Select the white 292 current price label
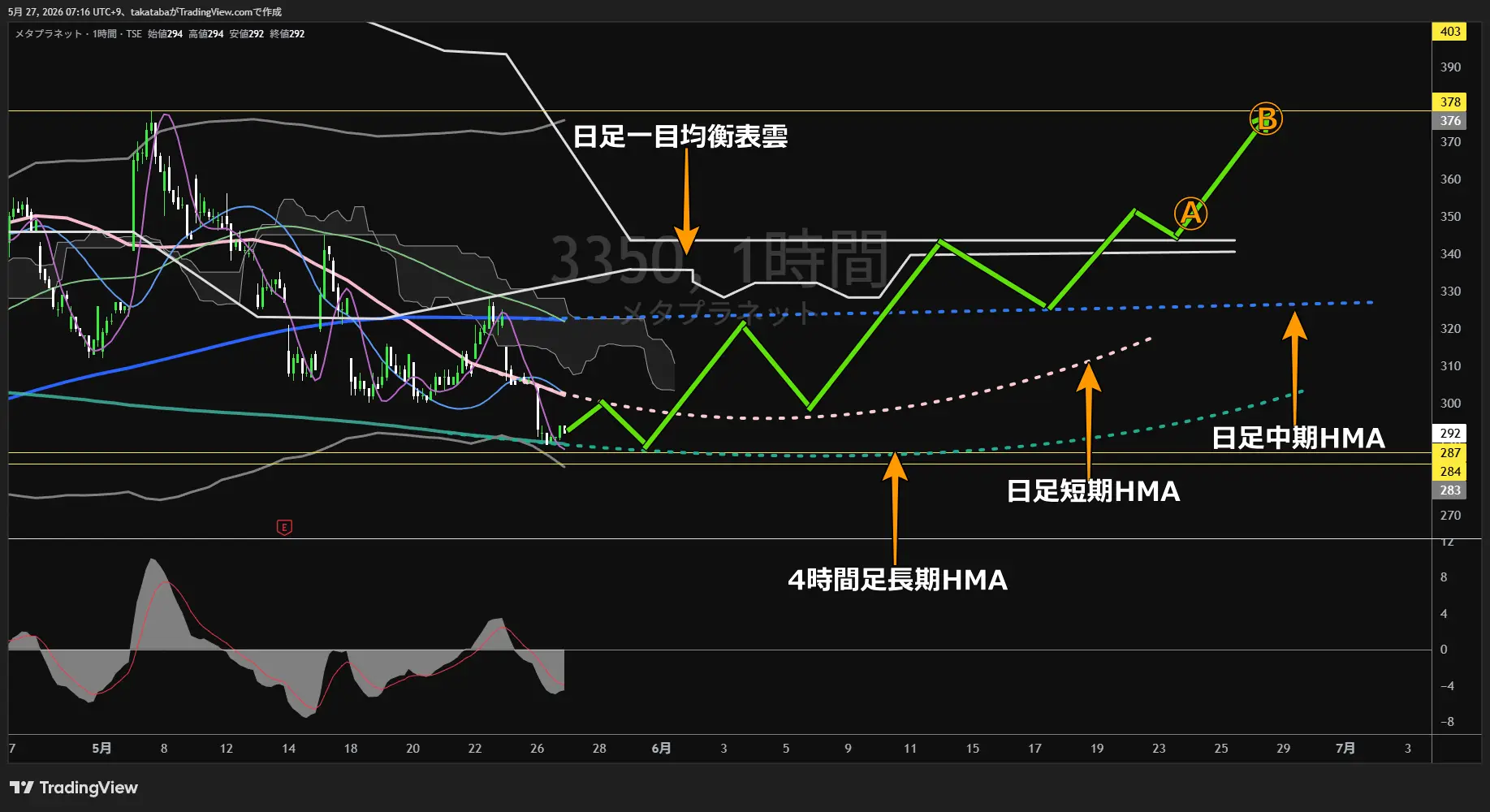The height and width of the screenshot is (812, 1490). (x=1450, y=434)
